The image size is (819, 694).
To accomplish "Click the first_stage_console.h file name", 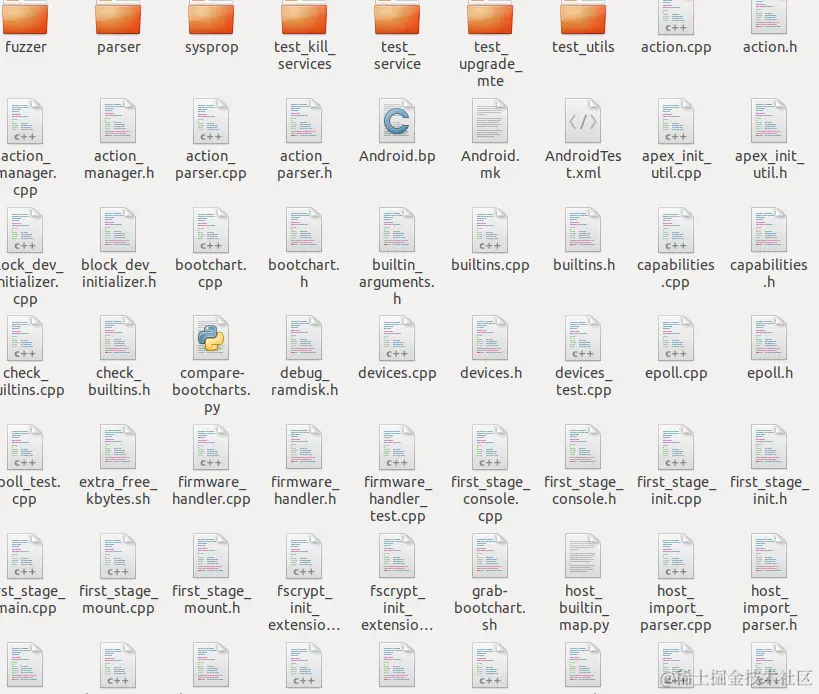I will click(x=583, y=490).
